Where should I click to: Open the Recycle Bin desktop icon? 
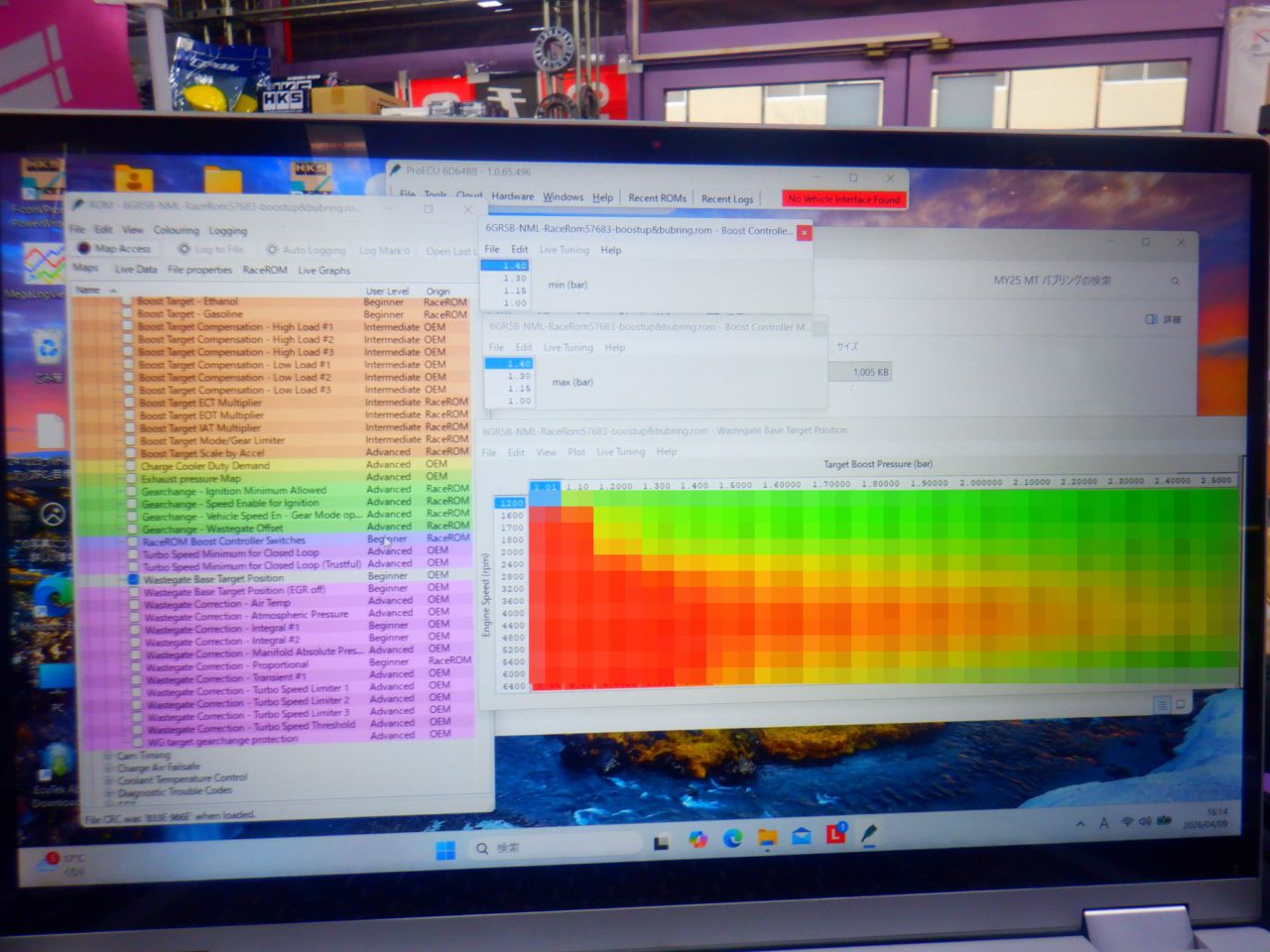point(47,348)
